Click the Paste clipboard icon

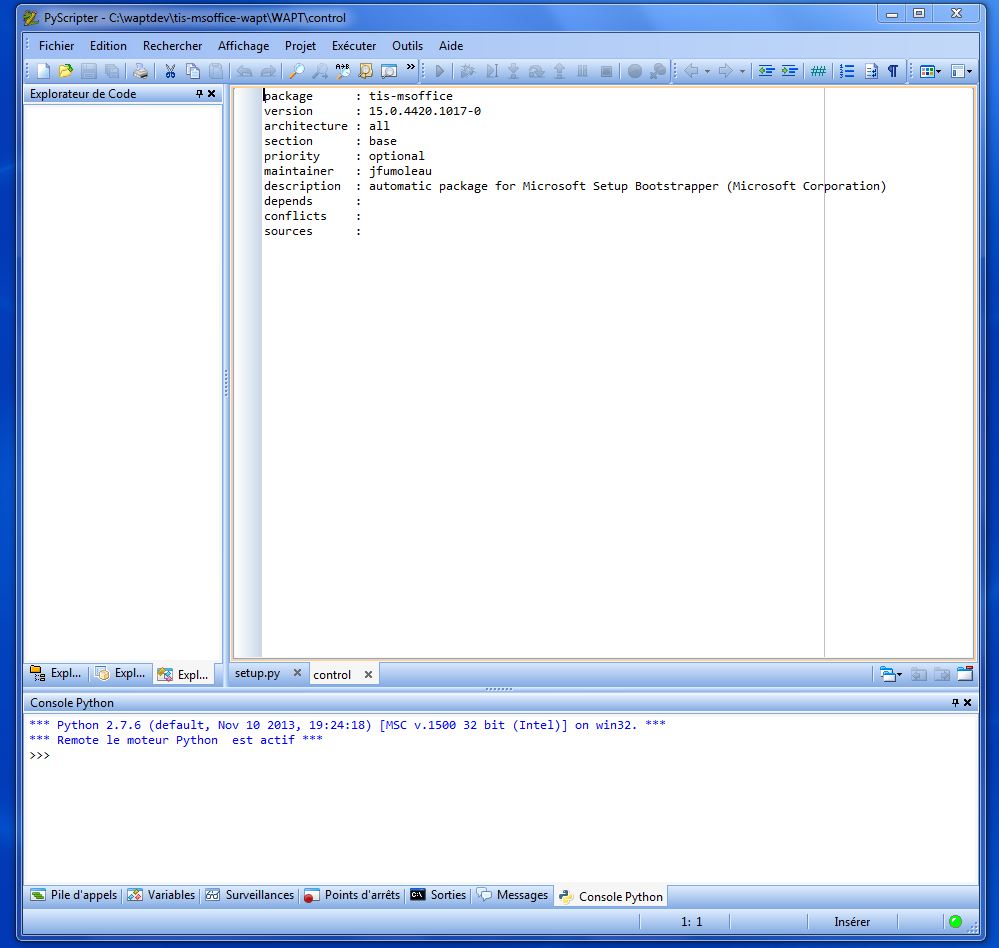[217, 71]
